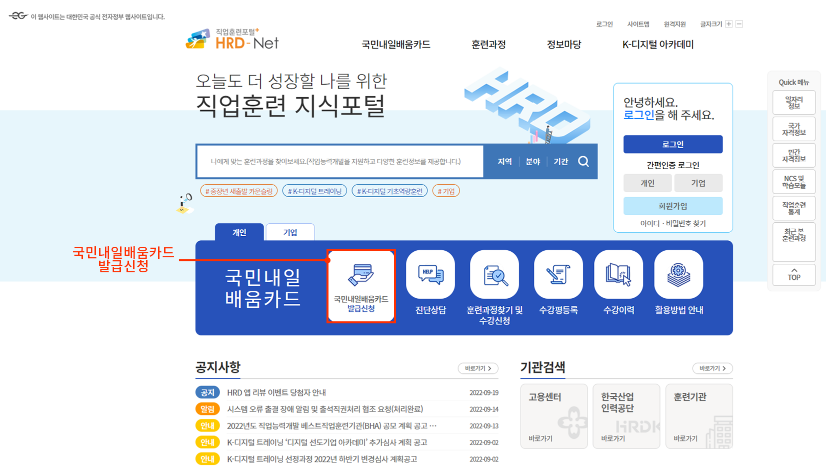Open 국가 자격정보 in Quick menu

pos(794,129)
